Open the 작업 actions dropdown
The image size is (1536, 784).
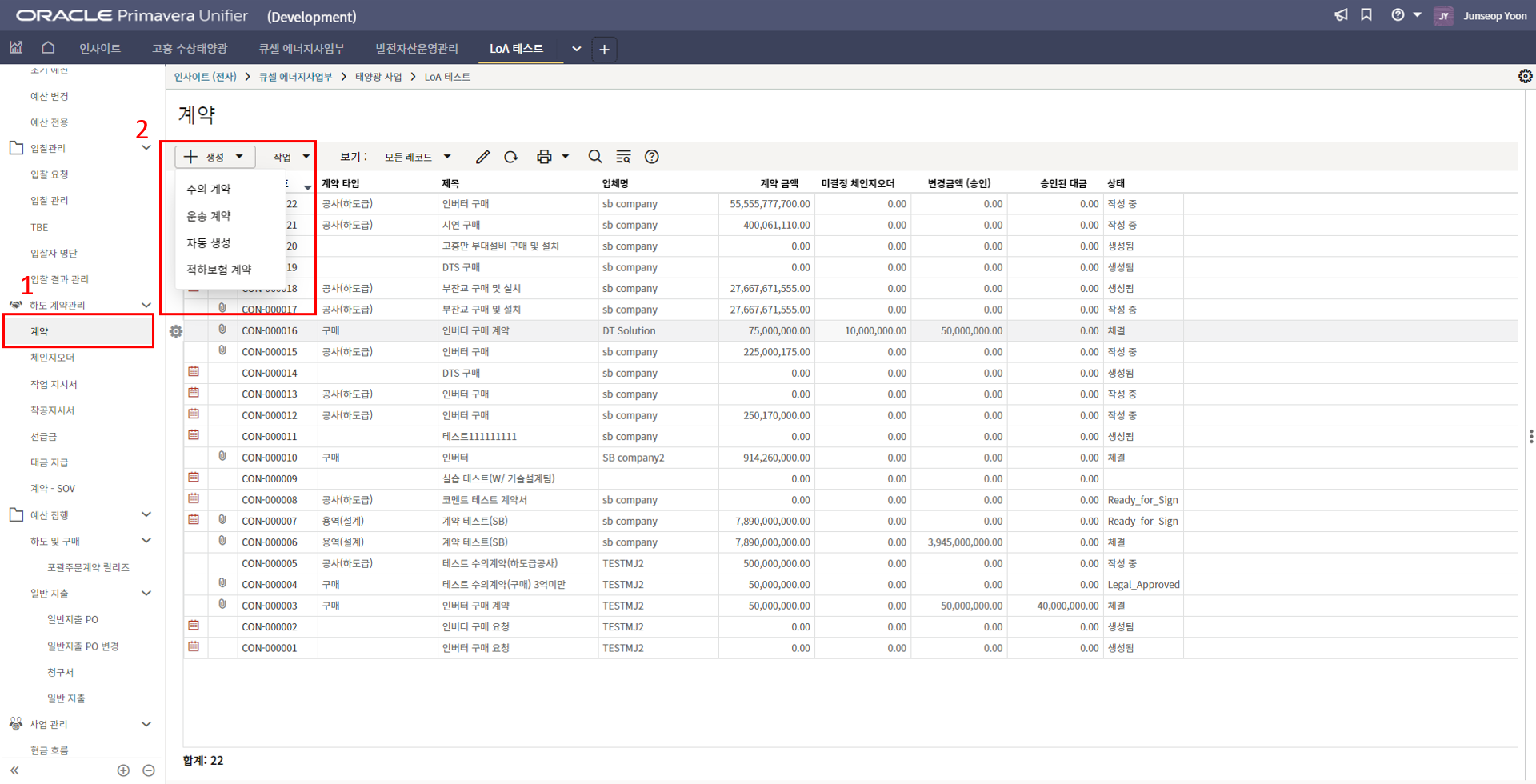pos(290,157)
